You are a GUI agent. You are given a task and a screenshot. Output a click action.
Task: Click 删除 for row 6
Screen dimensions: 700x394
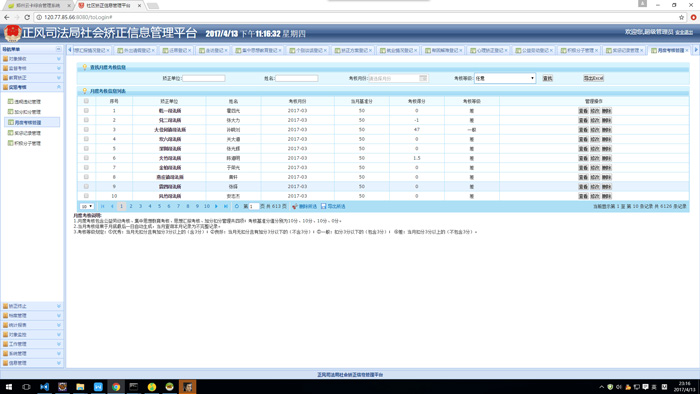click(606, 158)
